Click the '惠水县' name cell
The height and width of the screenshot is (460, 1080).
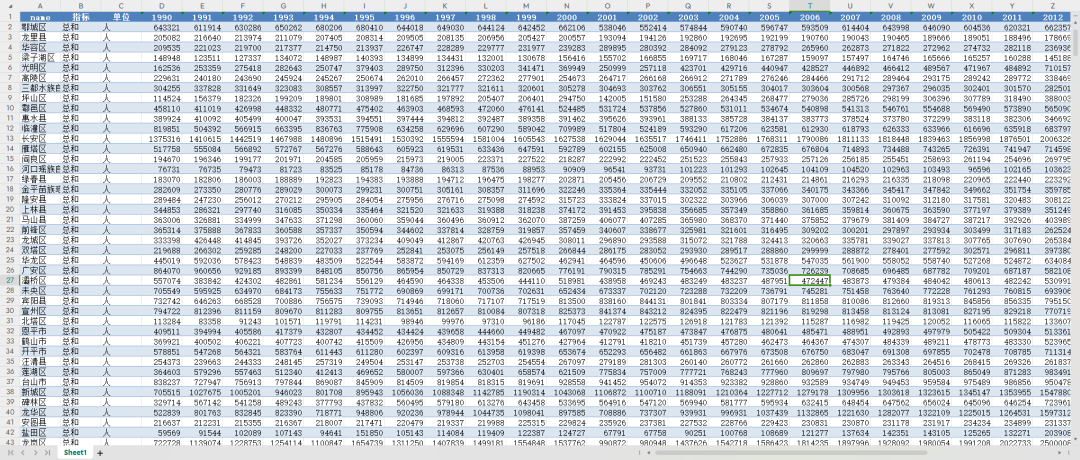click(x=40, y=118)
